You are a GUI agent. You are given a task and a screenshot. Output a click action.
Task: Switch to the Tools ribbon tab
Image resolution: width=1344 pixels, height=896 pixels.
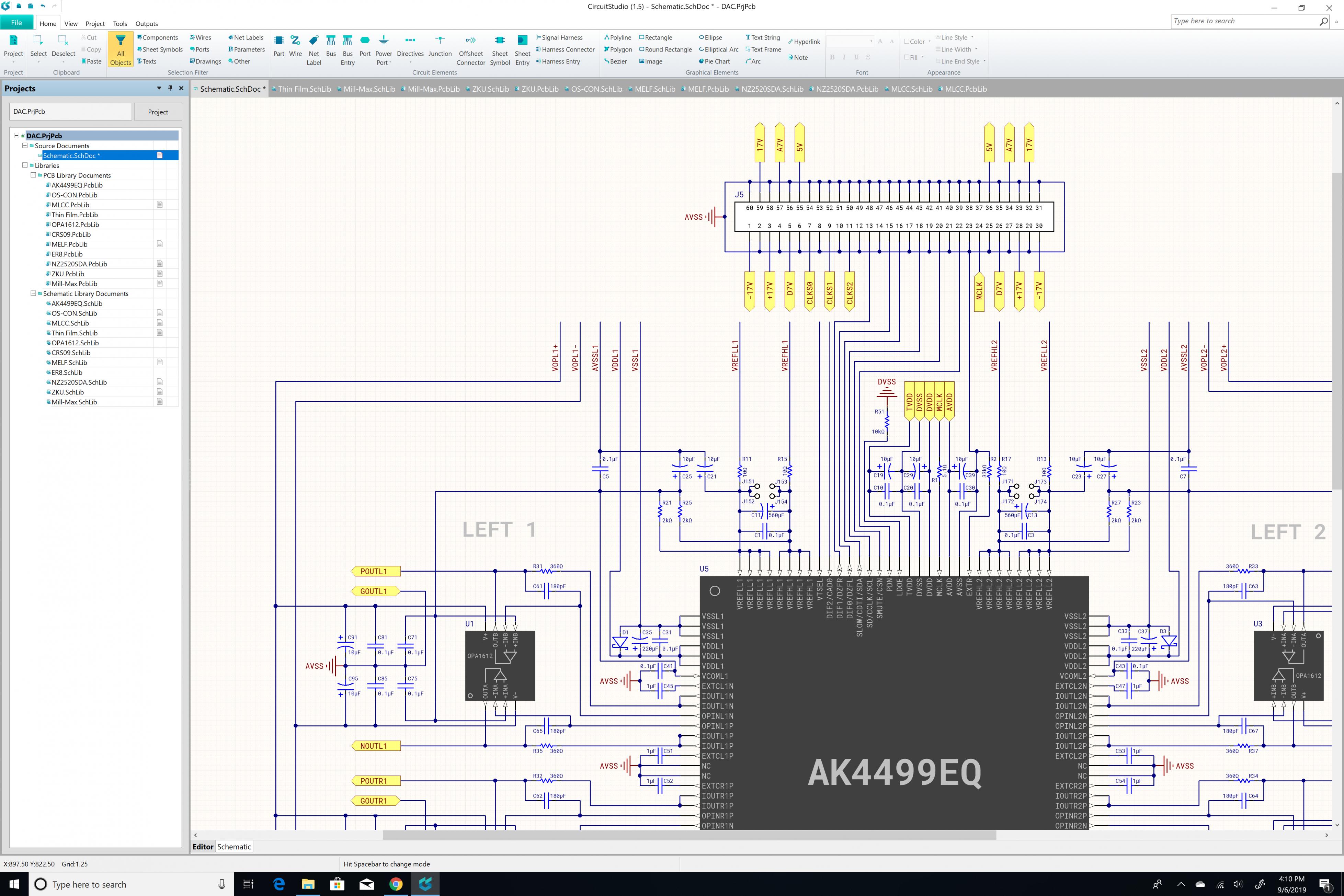120,23
